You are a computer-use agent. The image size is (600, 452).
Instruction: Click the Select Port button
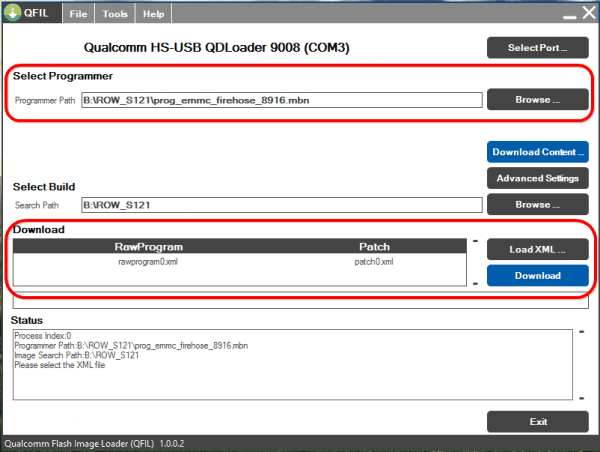pyautogui.click(x=538, y=48)
